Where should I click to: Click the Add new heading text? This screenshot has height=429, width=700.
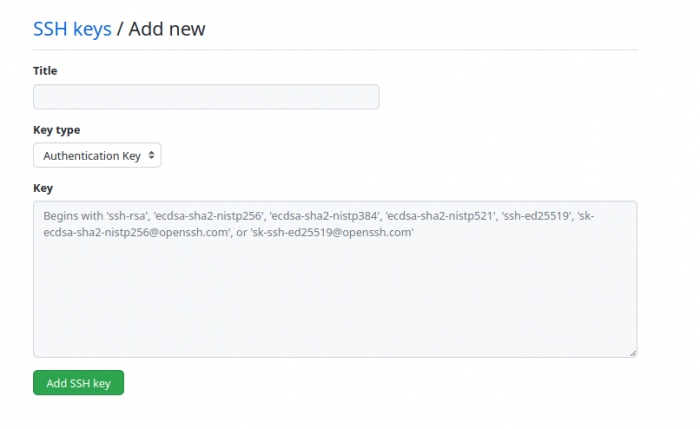coord(167,29)
